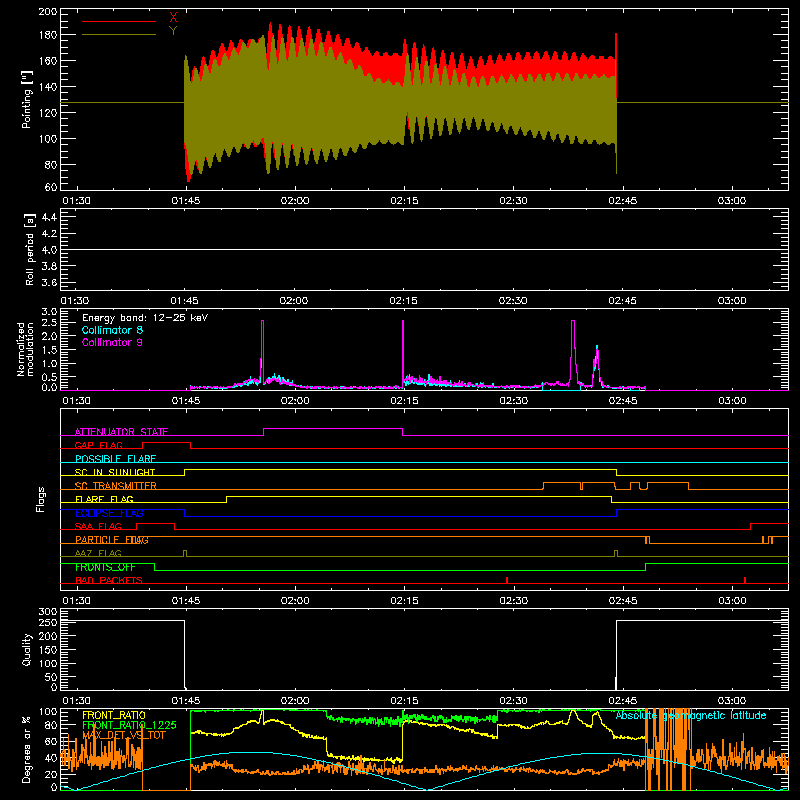The height and width of the screenshot is (800, 800).
Task: Select the PARTICLE_FLAG label
Action: [112, 540]
